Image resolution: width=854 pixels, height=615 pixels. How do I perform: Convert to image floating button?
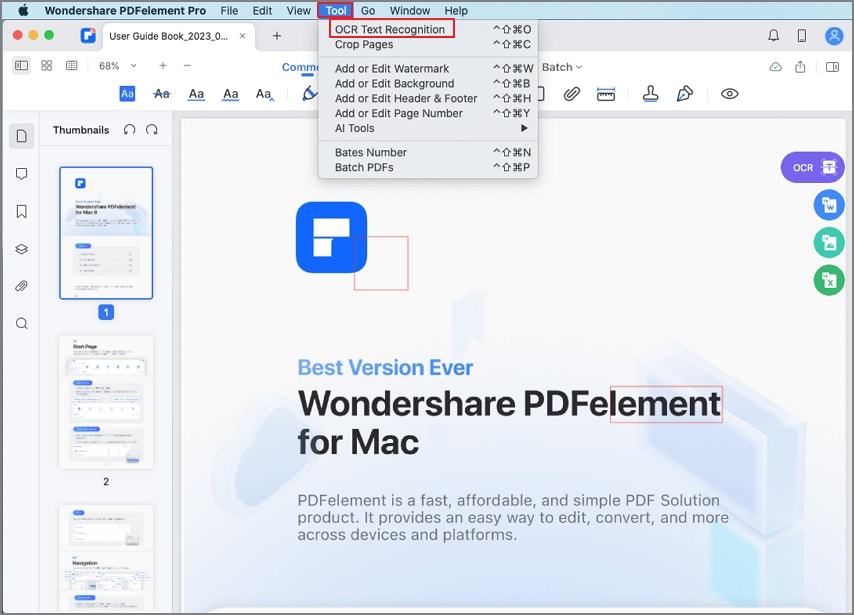[829, 242]
